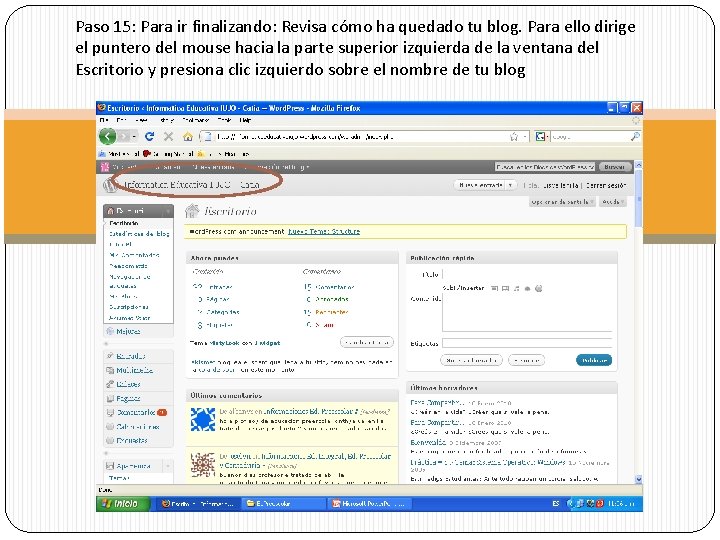Image resolution: width=720 pixels, height=540 pixels.
Task: Open the search engine selector dropdown
Action: (542, 136)
